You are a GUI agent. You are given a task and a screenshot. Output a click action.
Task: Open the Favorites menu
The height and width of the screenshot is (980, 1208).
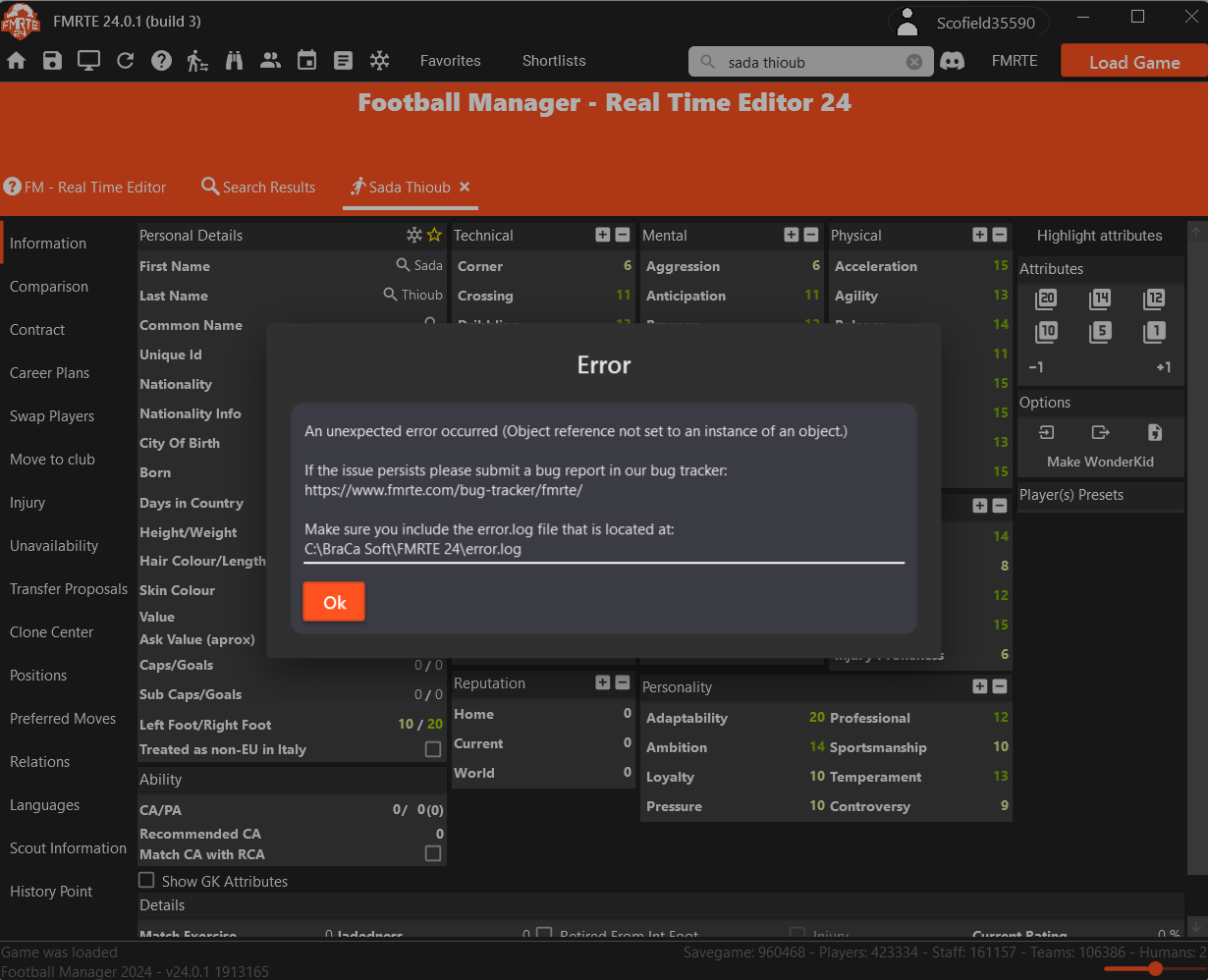click(x=450, y=60)
